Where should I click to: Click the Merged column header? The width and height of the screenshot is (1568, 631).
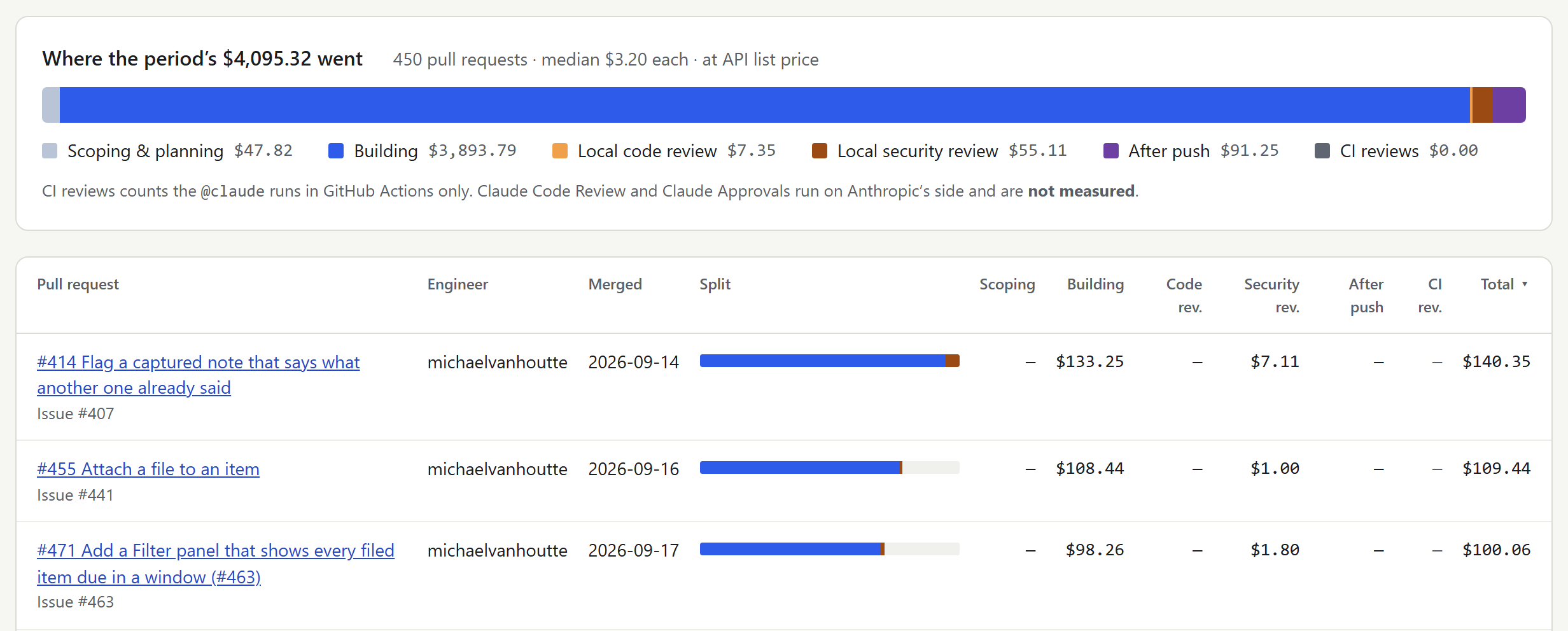pos(615,284)
